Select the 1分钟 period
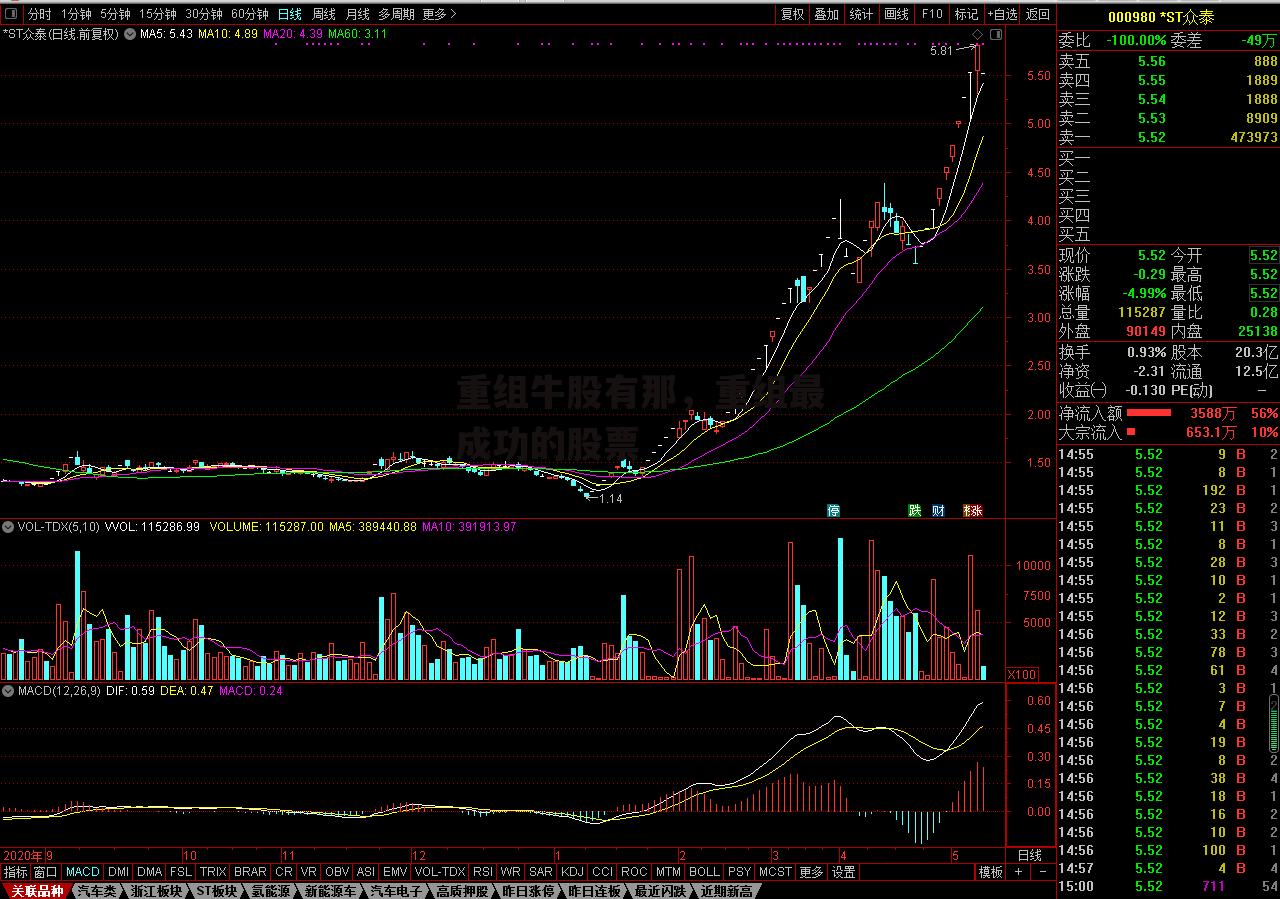This screenshot has height=899, width=1280. pyautogui.click(x=76, y=14)
